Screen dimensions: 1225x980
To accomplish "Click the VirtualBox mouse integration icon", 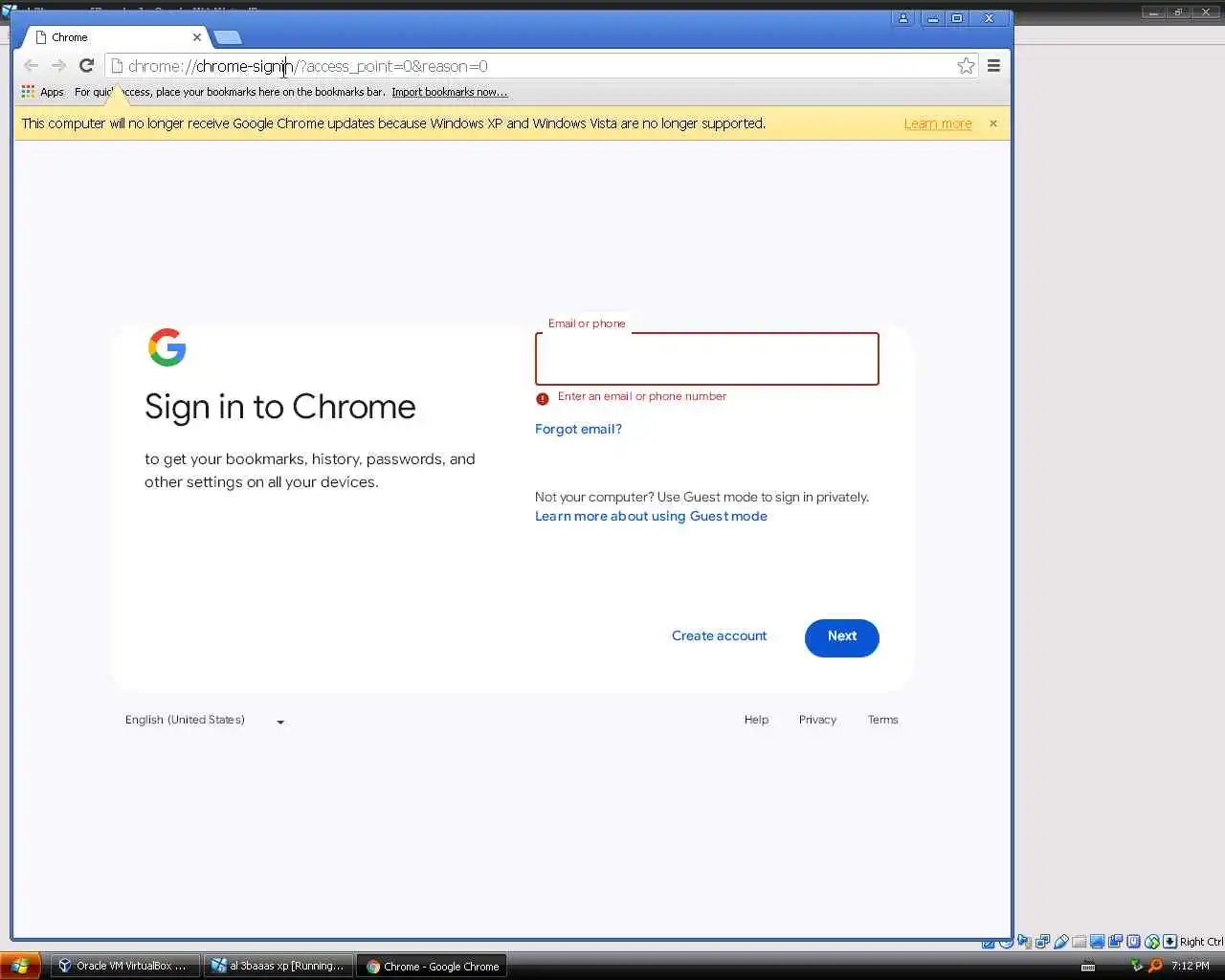I will coord(1152,942).
